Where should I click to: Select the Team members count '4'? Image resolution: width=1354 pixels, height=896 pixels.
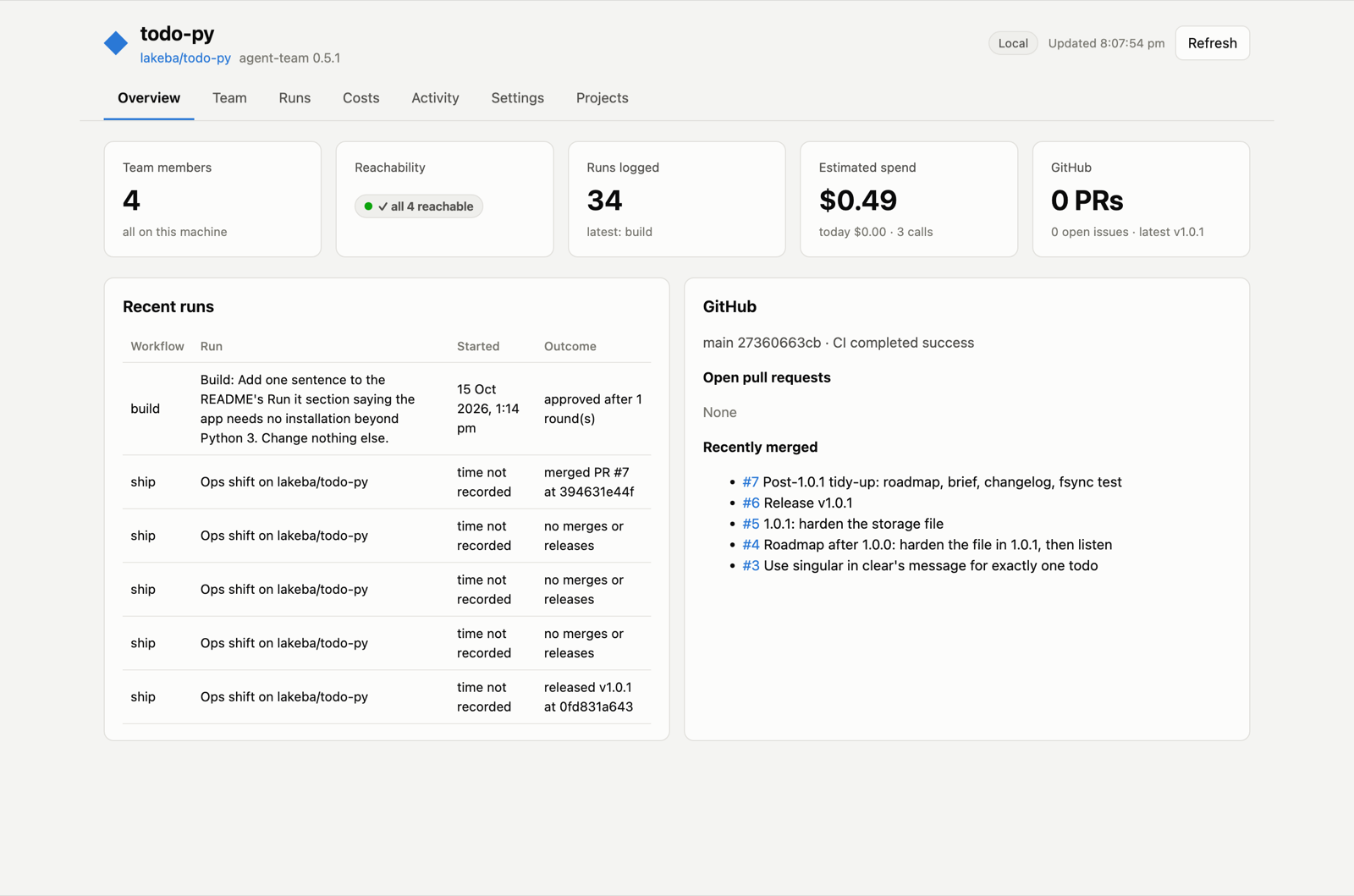[131, 201]
